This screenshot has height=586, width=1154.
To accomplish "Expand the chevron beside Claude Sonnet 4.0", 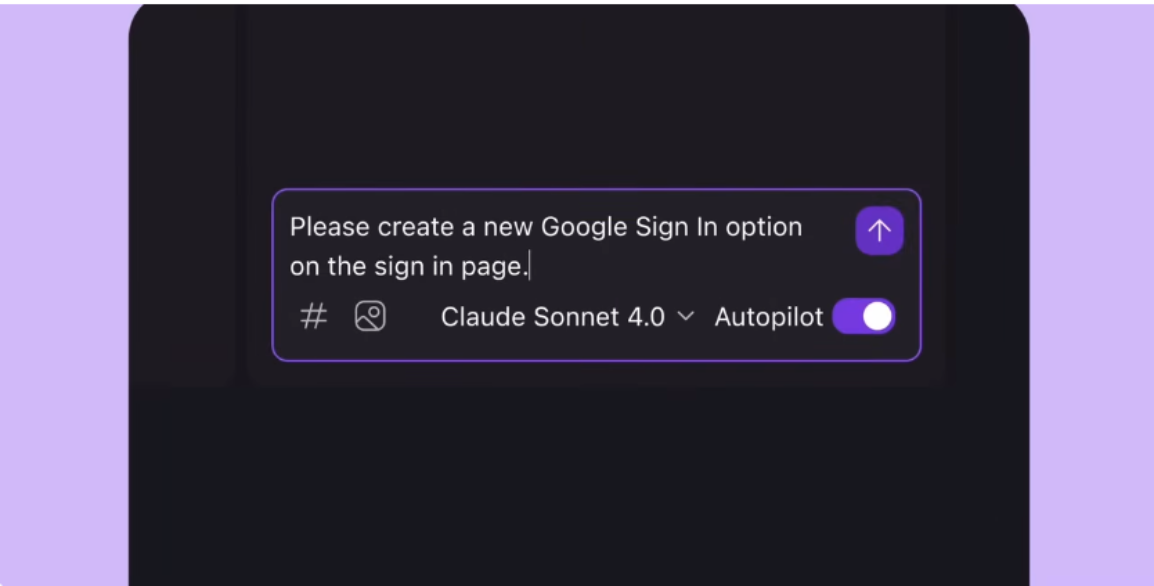I will (686, 317).
